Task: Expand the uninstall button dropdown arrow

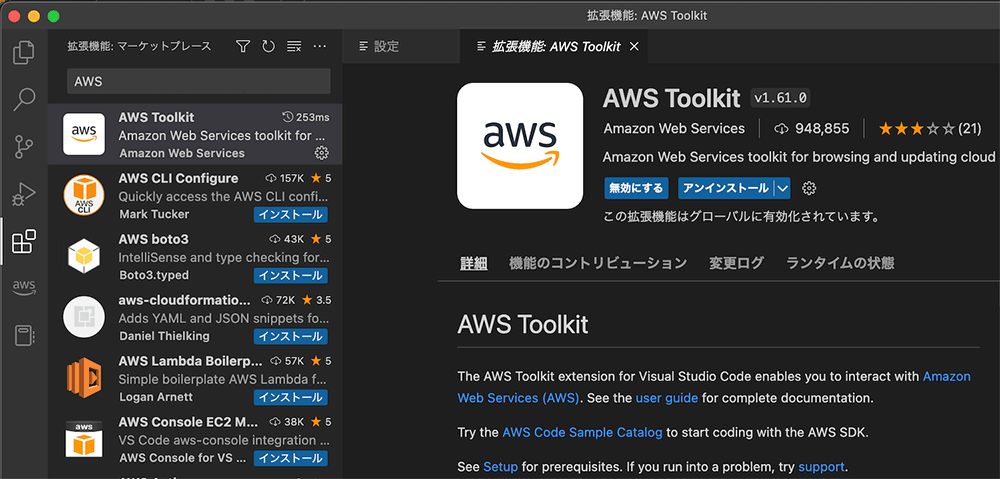Action: point(783,188)
